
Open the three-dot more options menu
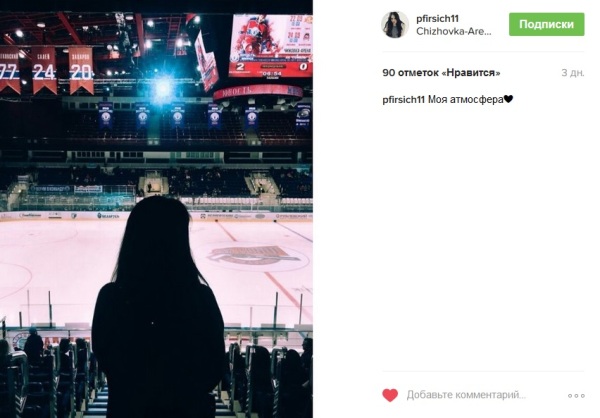click(576, 395)
